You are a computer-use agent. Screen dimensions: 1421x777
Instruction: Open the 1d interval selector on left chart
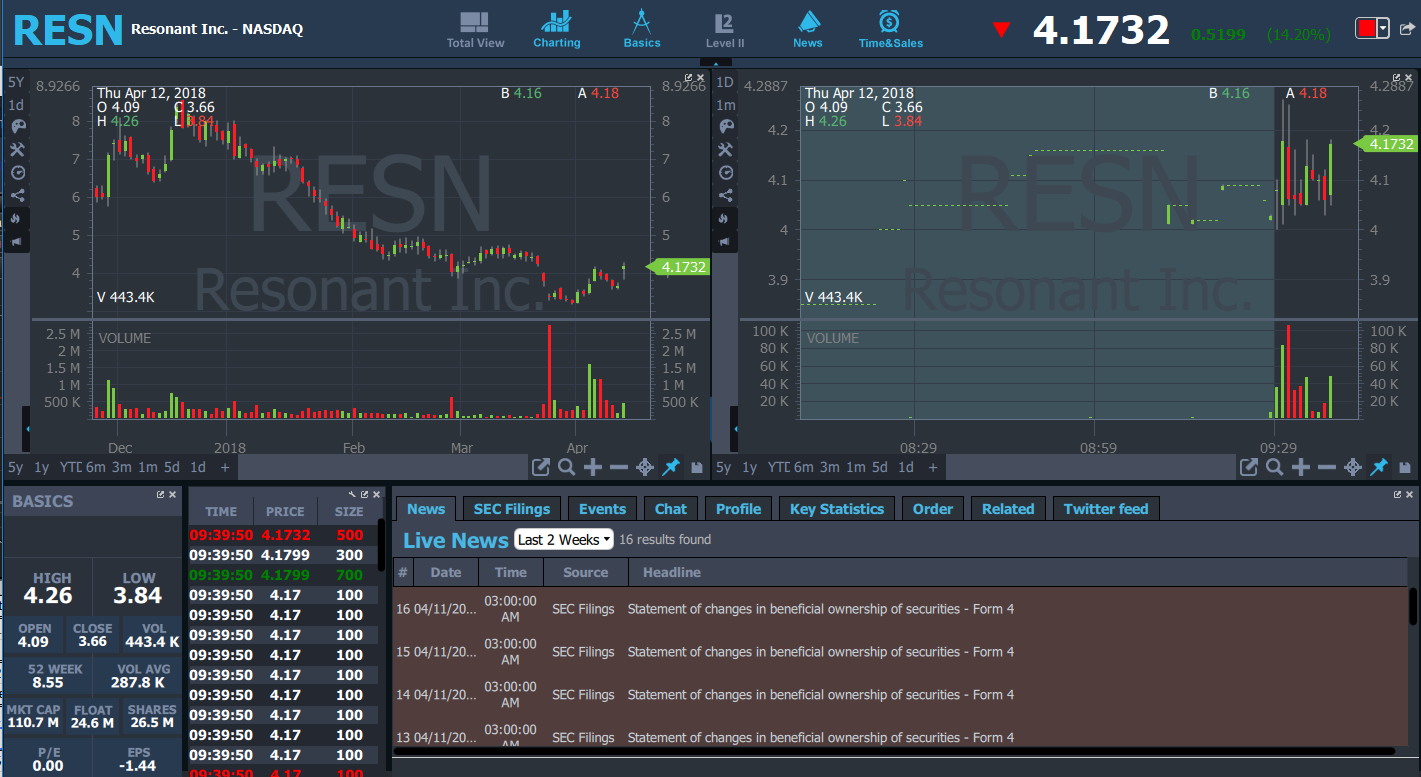click(16, 105)
